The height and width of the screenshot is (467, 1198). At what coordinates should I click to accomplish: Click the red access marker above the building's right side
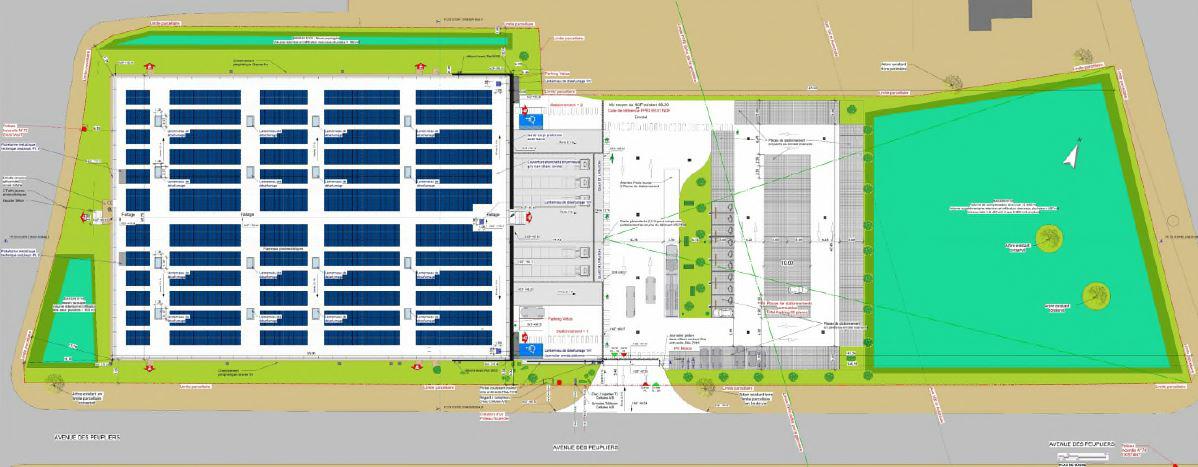pyautogui.click(x=419, y=67)
